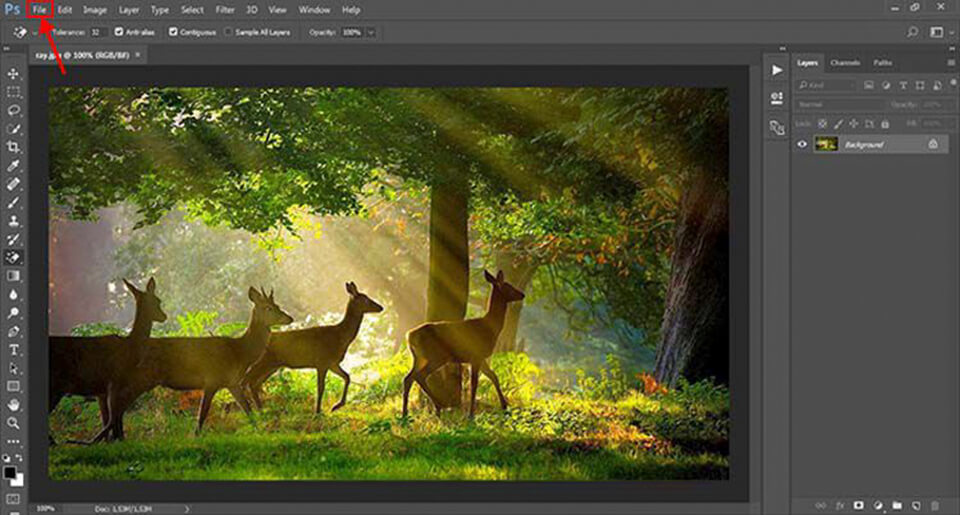
Task: Toggle Lock transparent pixels
Action: pyautogui.click(x=823, y=124)
